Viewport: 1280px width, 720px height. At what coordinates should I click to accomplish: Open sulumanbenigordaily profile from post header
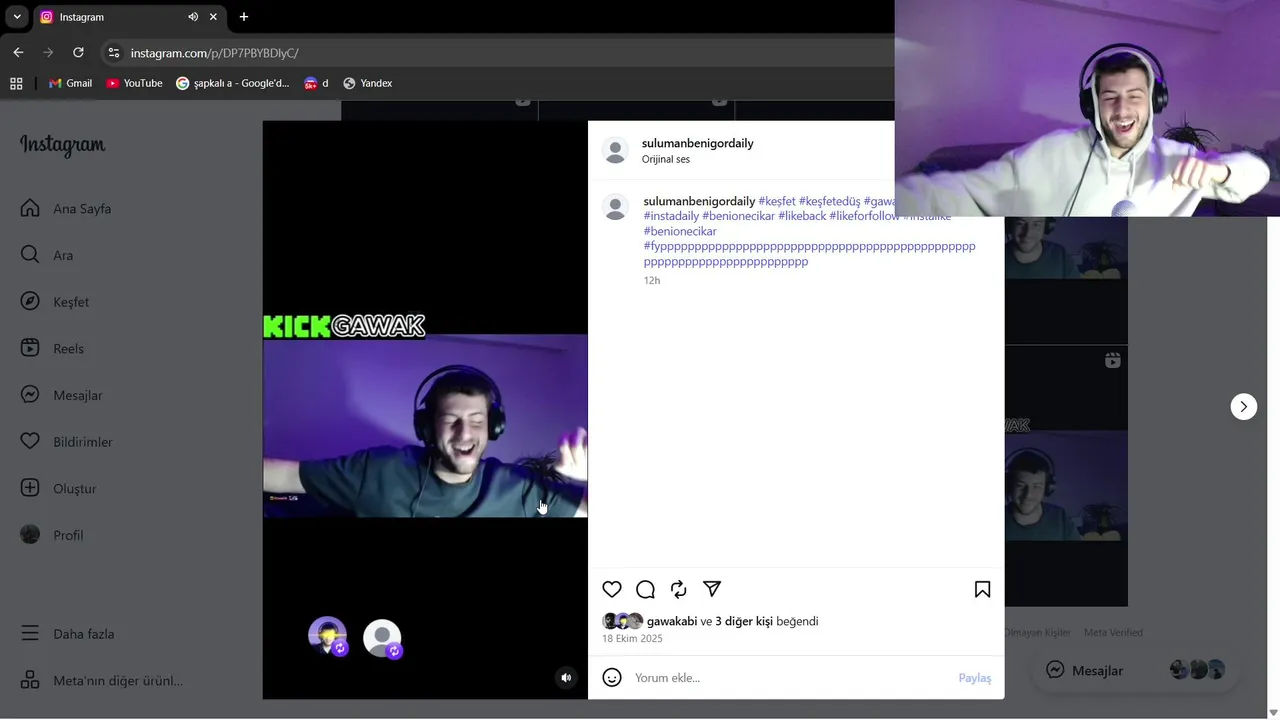coord(697,143)
